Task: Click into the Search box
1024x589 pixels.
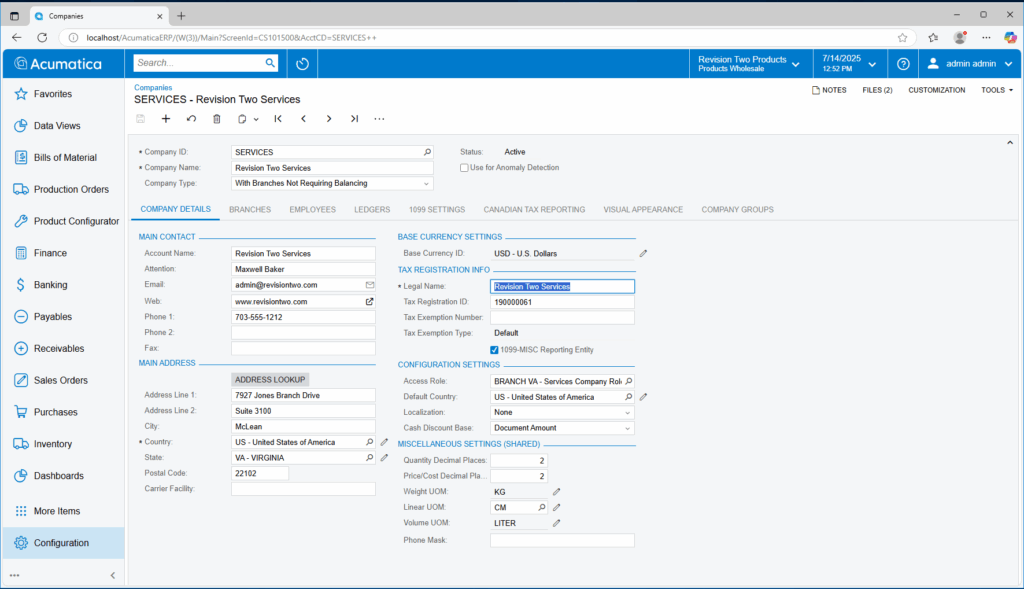Action: [198, 63]
